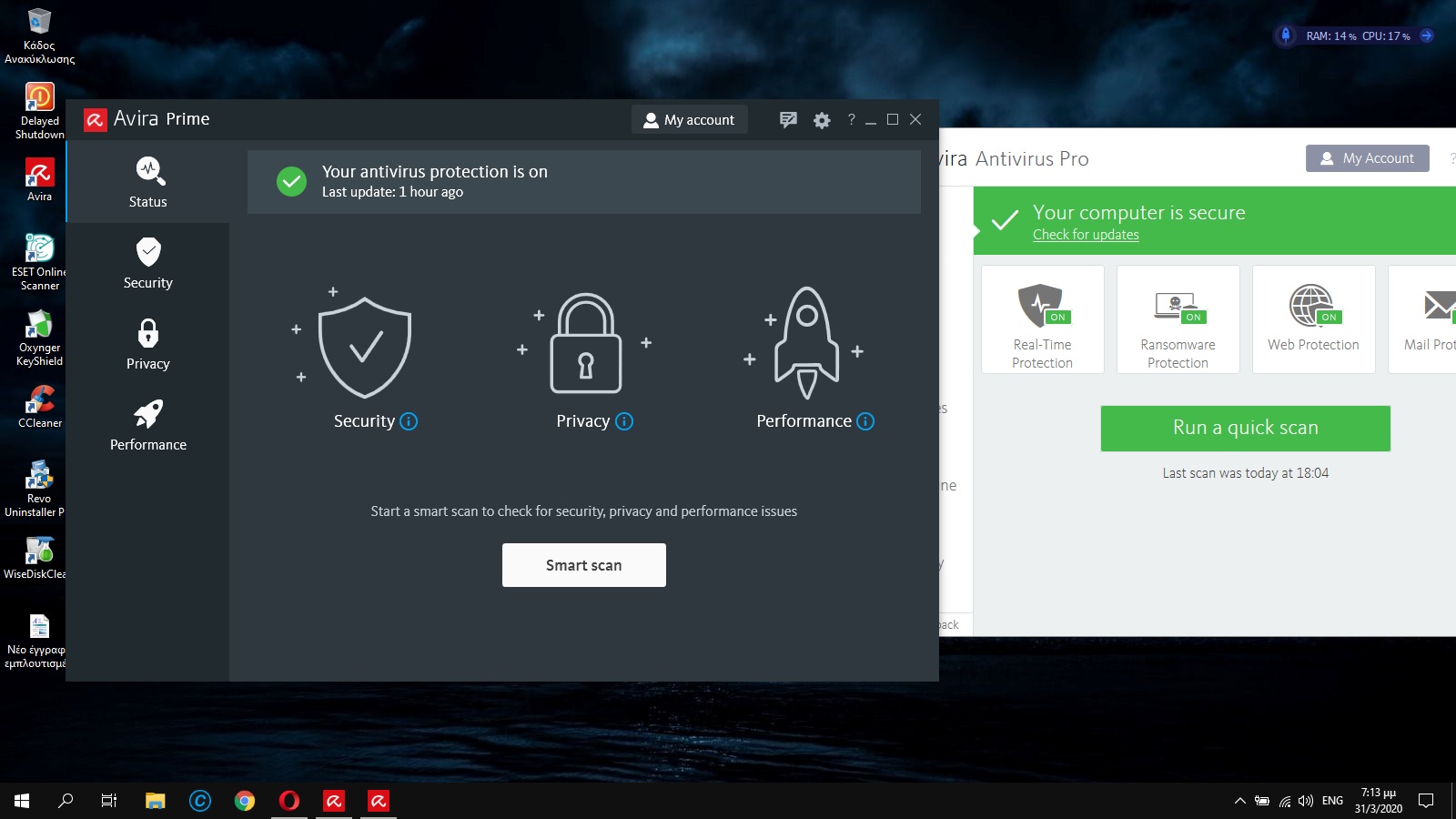Viewport: 1456px width, 819px height.
Task: Open Task View on the taskbar
Action: point(109,801)
